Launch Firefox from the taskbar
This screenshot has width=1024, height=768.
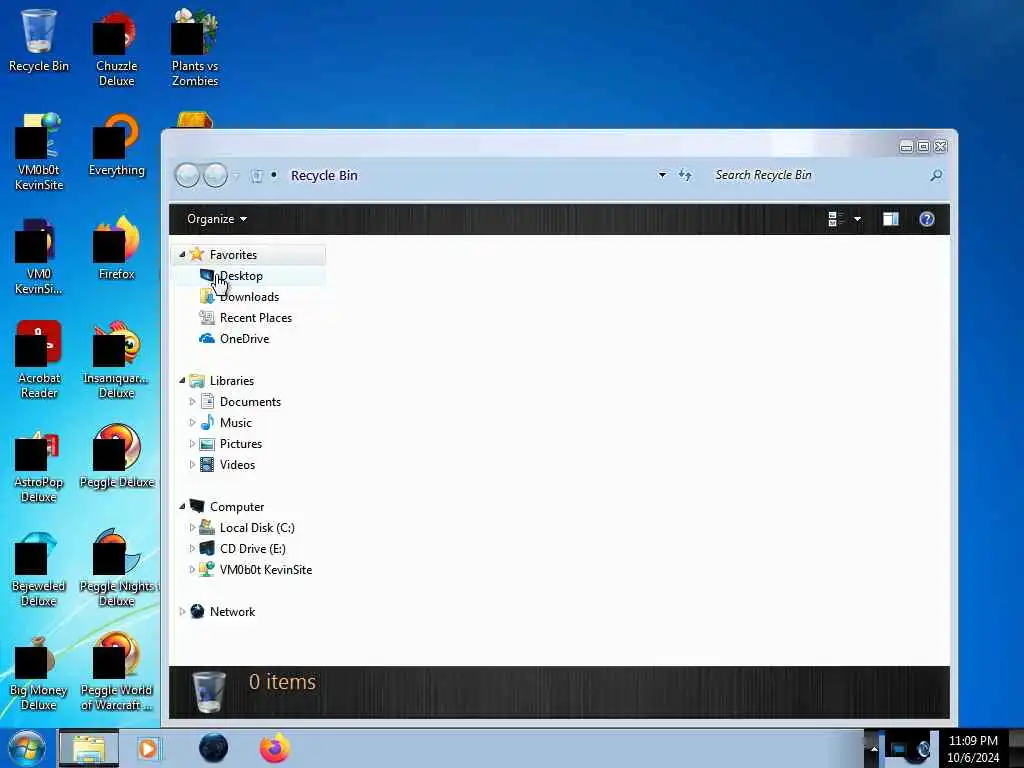275,748
